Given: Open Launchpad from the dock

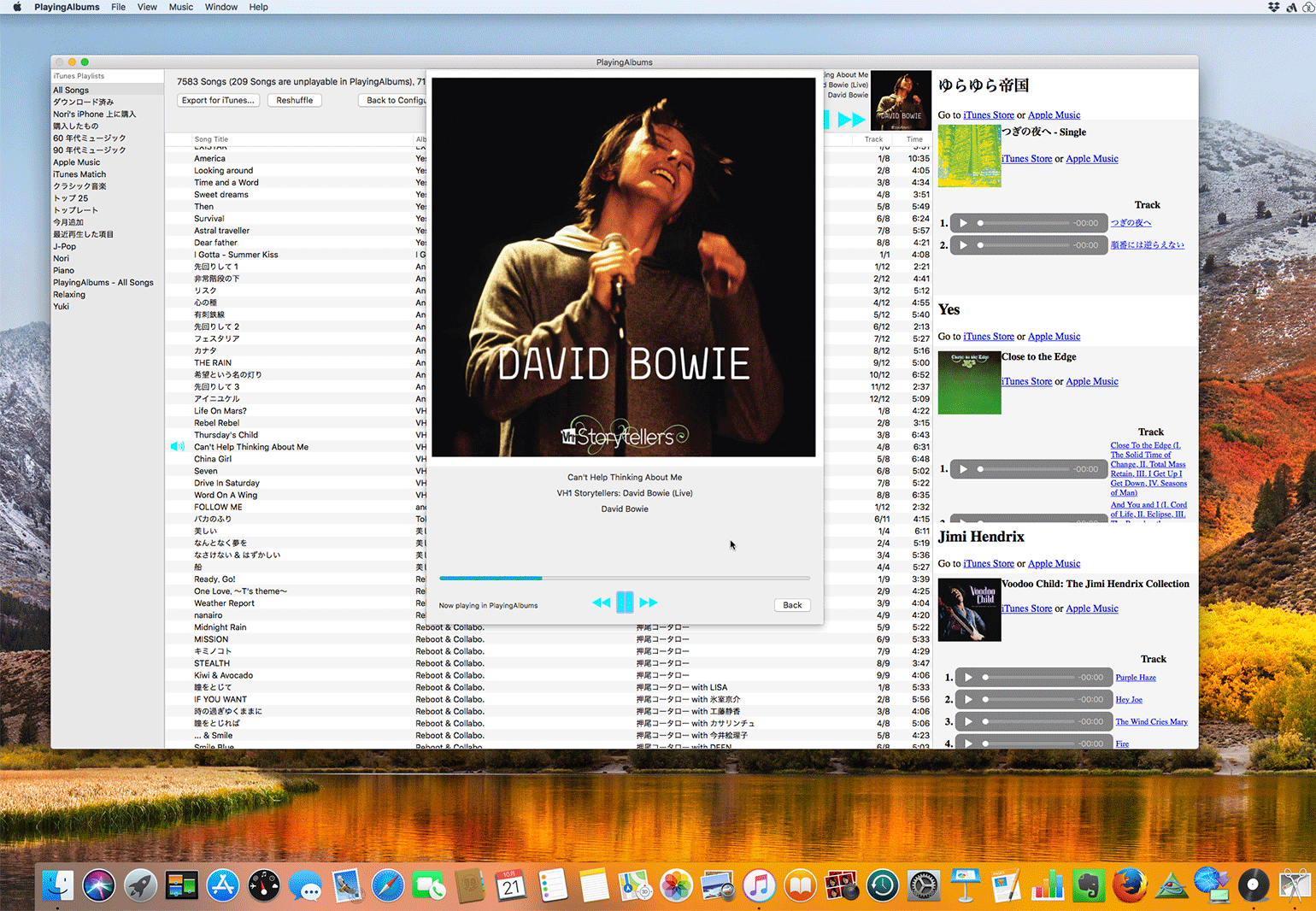Looking at the screenshot, I should point(140,885).
